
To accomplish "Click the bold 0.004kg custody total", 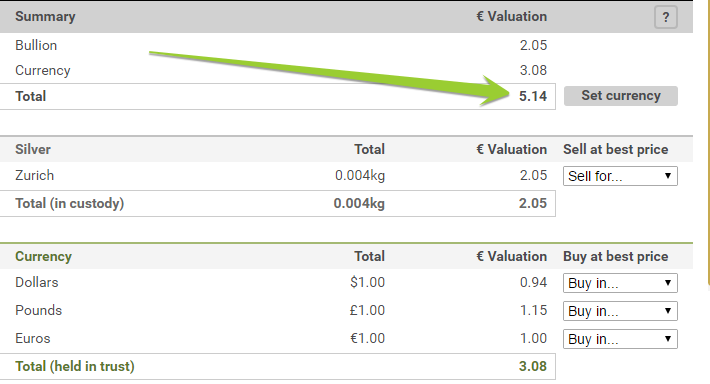I will [359, 203].
